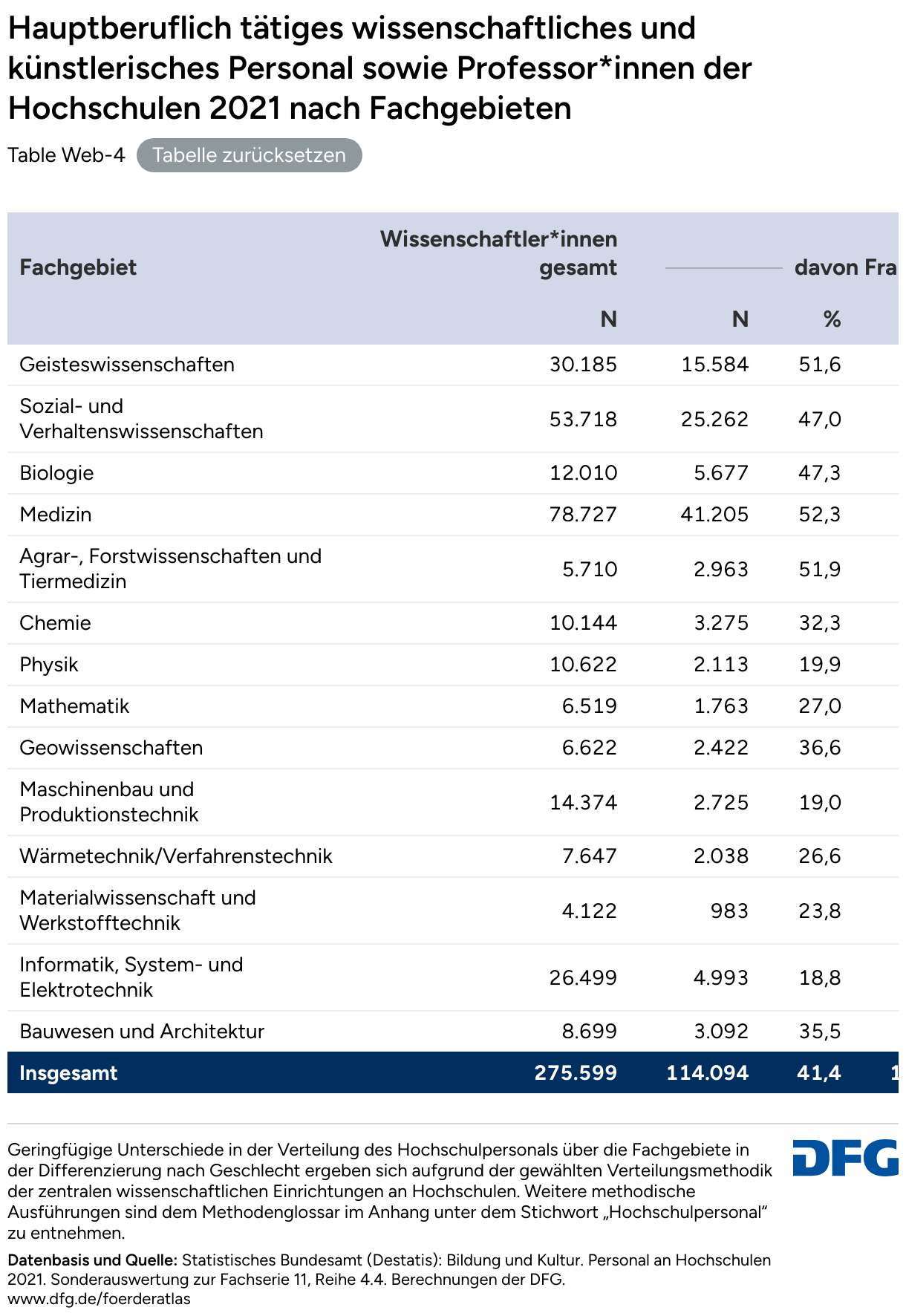Click the Biologie row label
906x1316 pixels.
point(56,473)
